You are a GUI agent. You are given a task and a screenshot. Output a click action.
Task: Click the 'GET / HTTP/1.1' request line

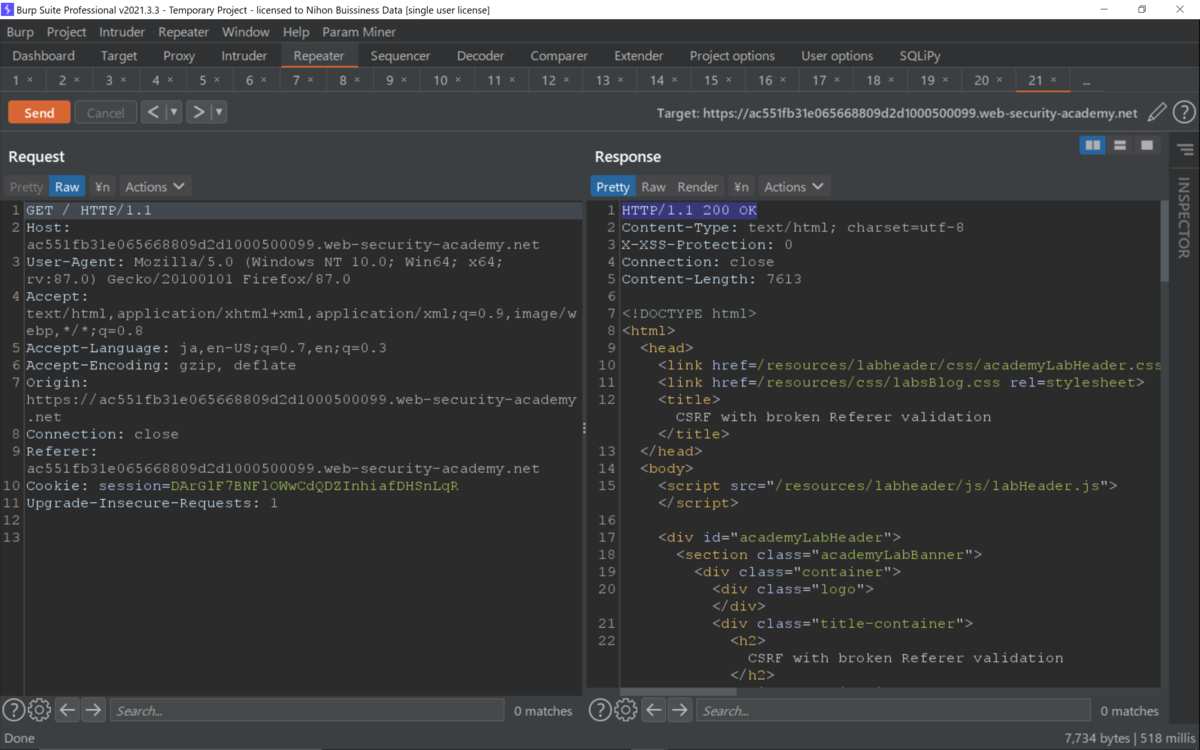click(89, 210)
